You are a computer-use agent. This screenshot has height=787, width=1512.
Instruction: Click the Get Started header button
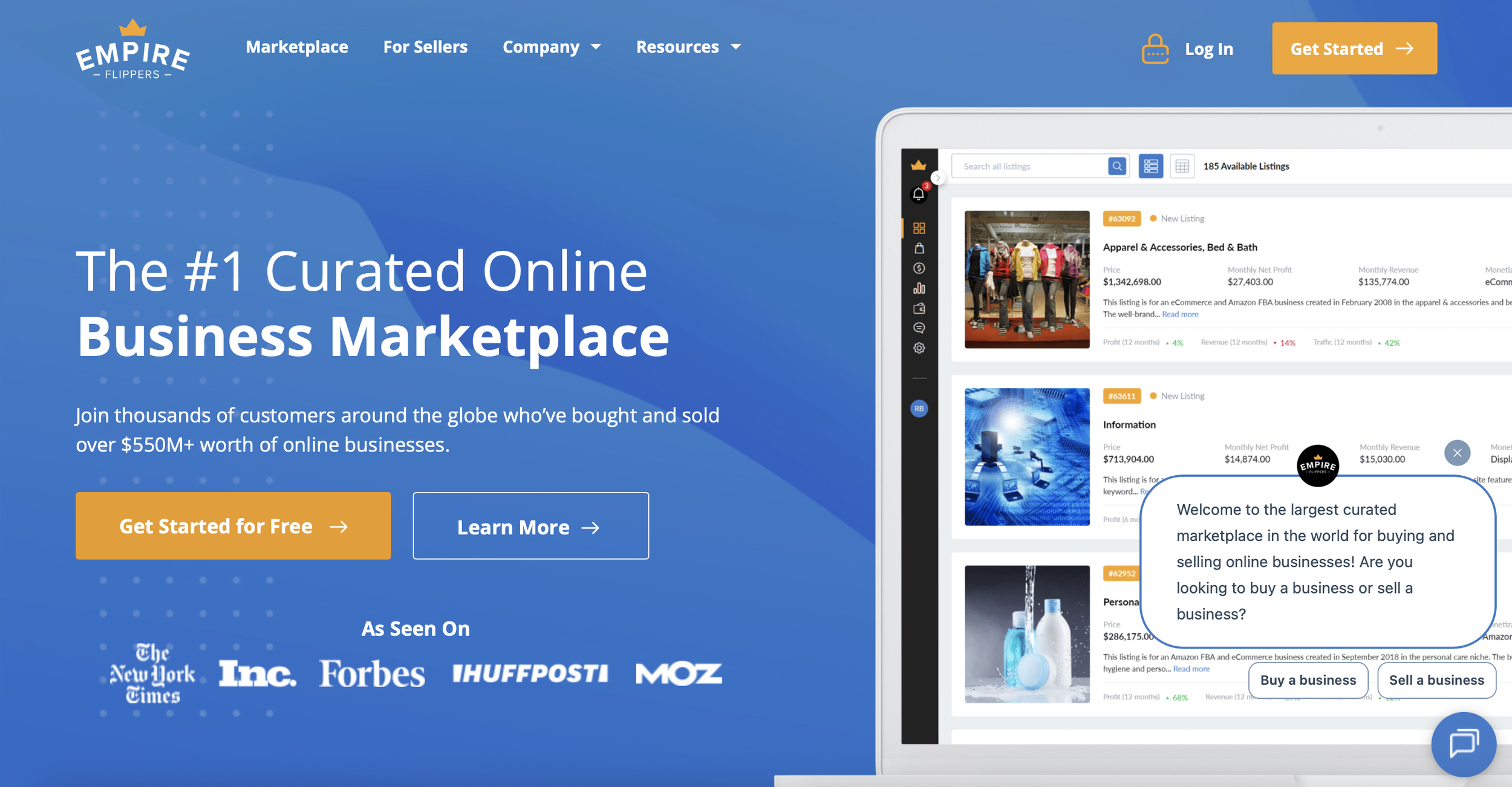coord(1354,48)
